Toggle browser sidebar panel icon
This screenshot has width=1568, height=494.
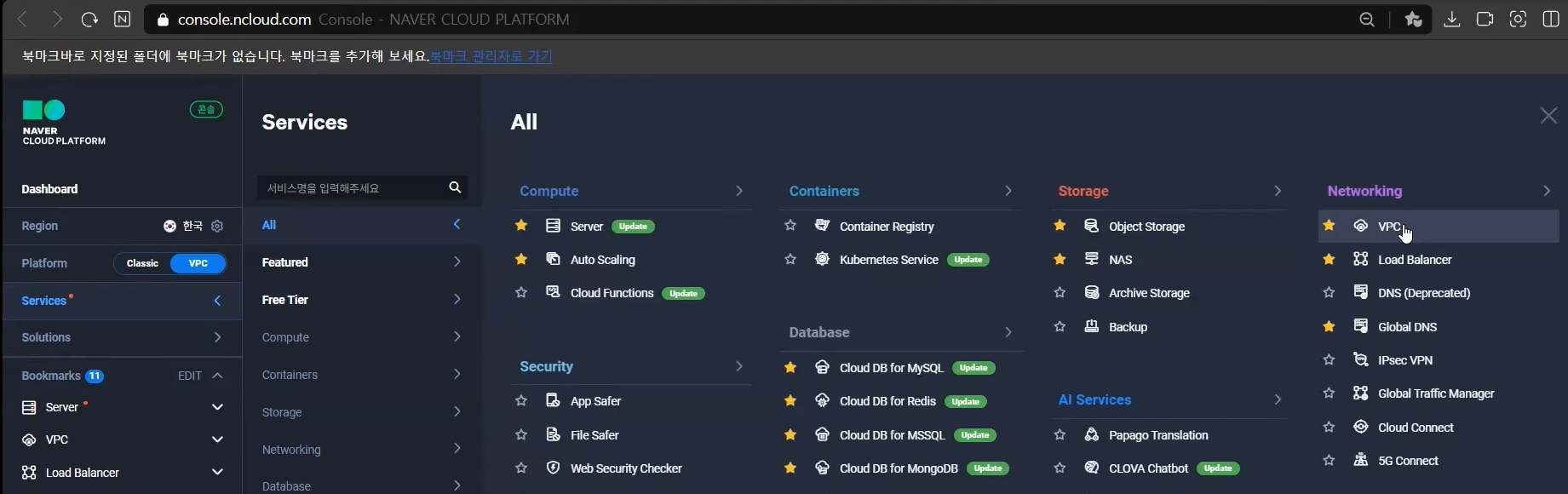tap(1551, 19)
